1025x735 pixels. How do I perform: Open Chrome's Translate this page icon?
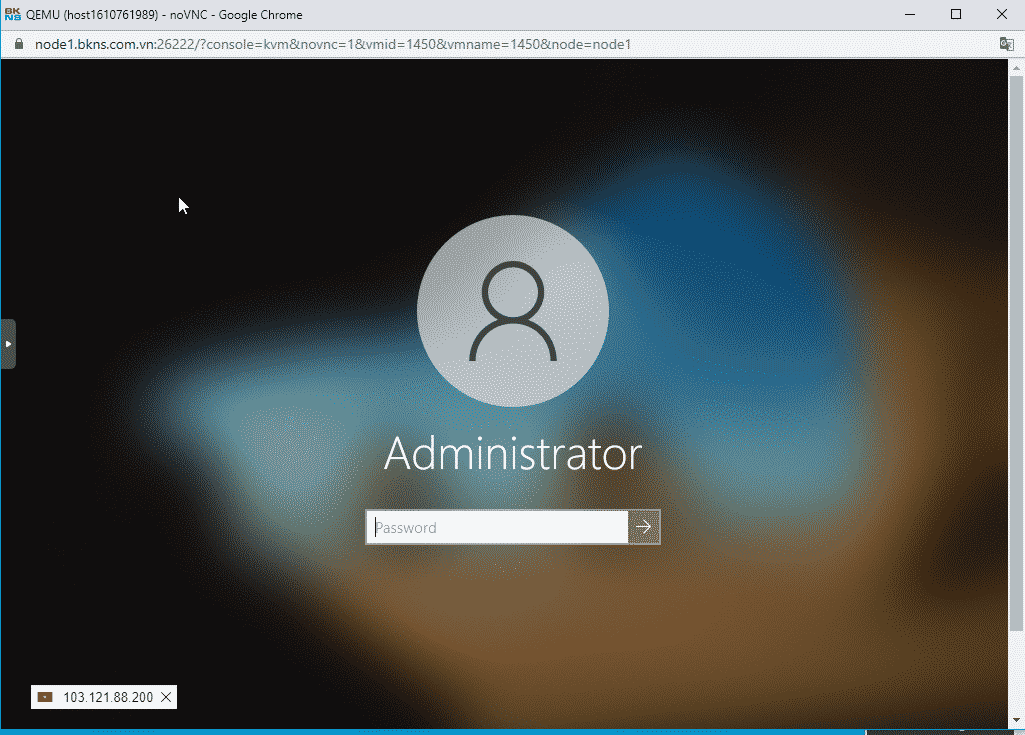point(1006,45)
